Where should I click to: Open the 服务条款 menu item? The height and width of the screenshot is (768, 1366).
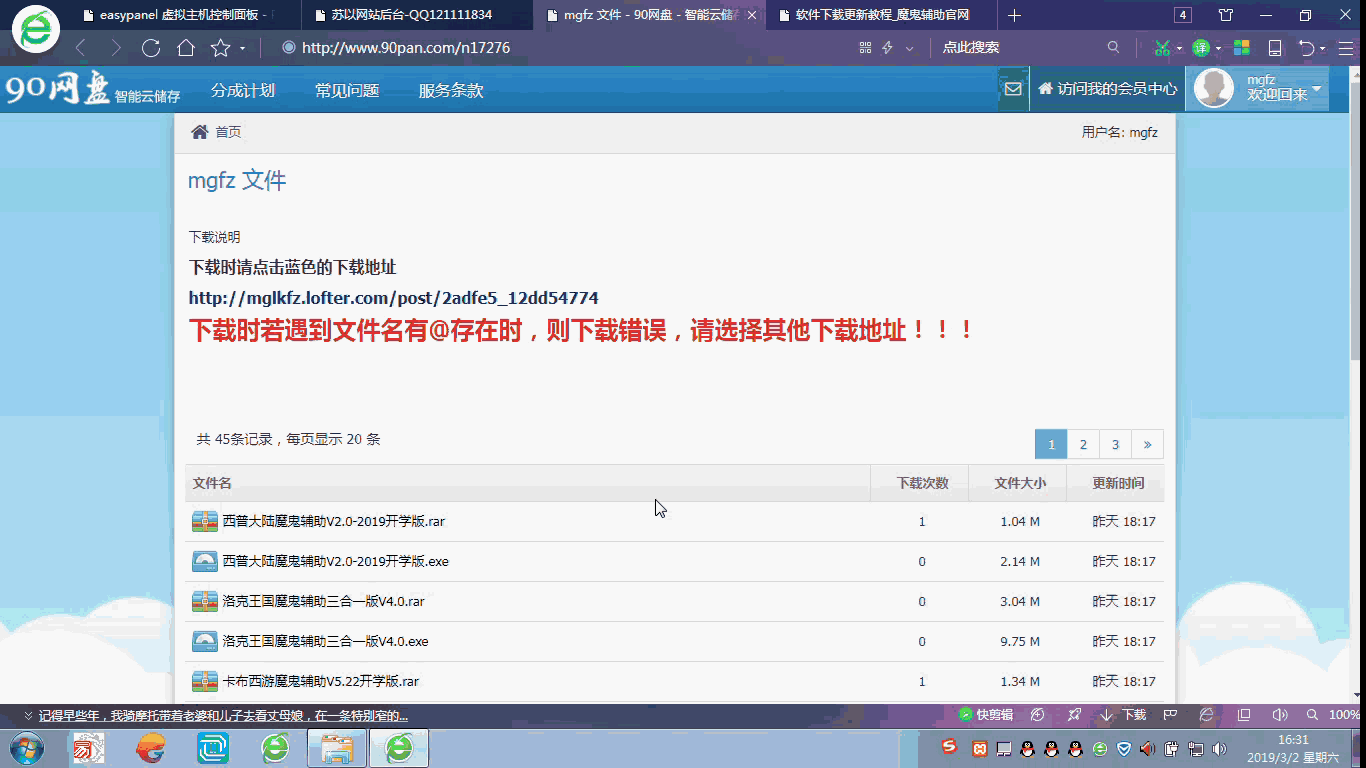tap(451, 90)
